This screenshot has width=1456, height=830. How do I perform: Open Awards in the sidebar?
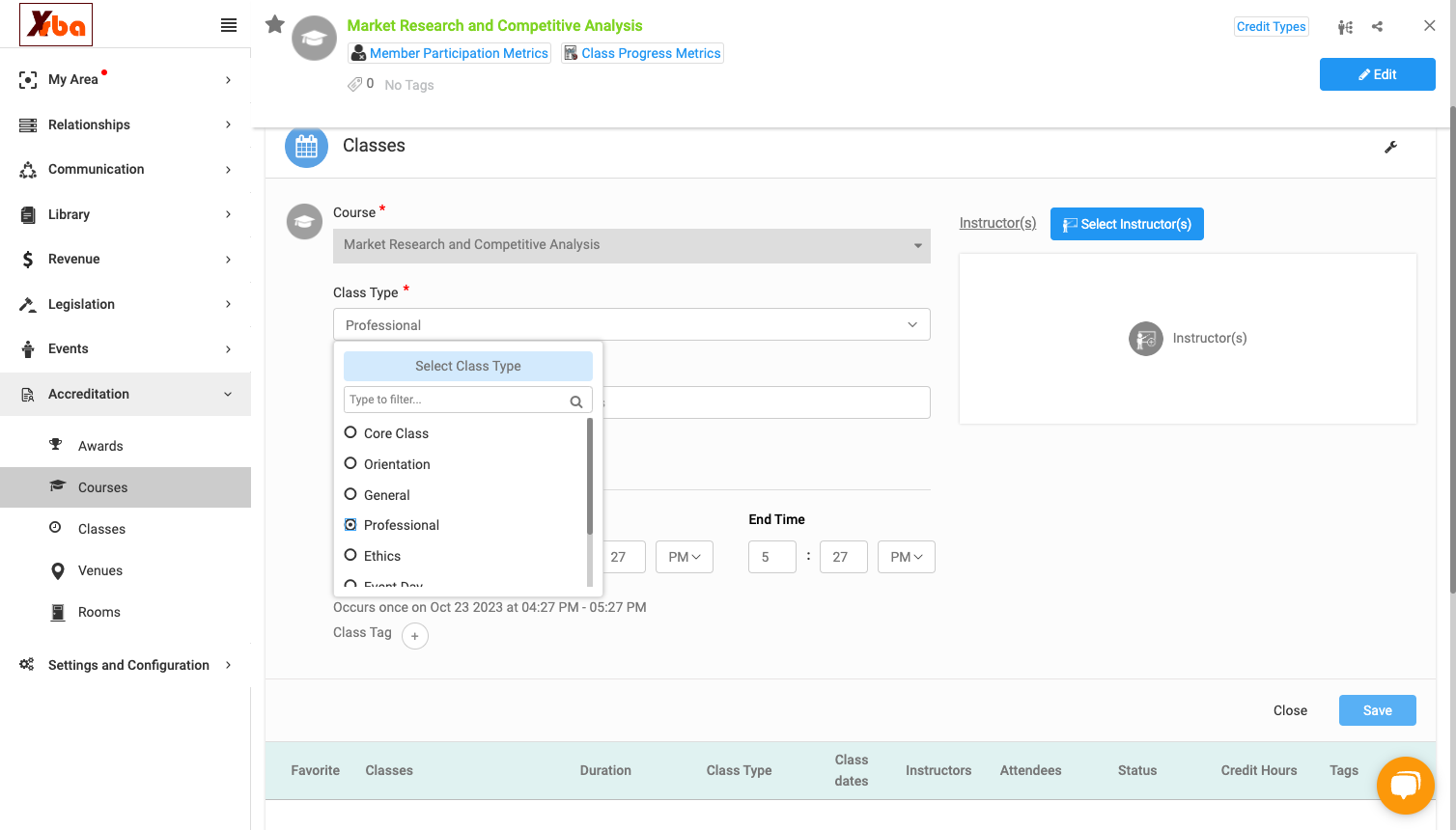pos(100,446)
